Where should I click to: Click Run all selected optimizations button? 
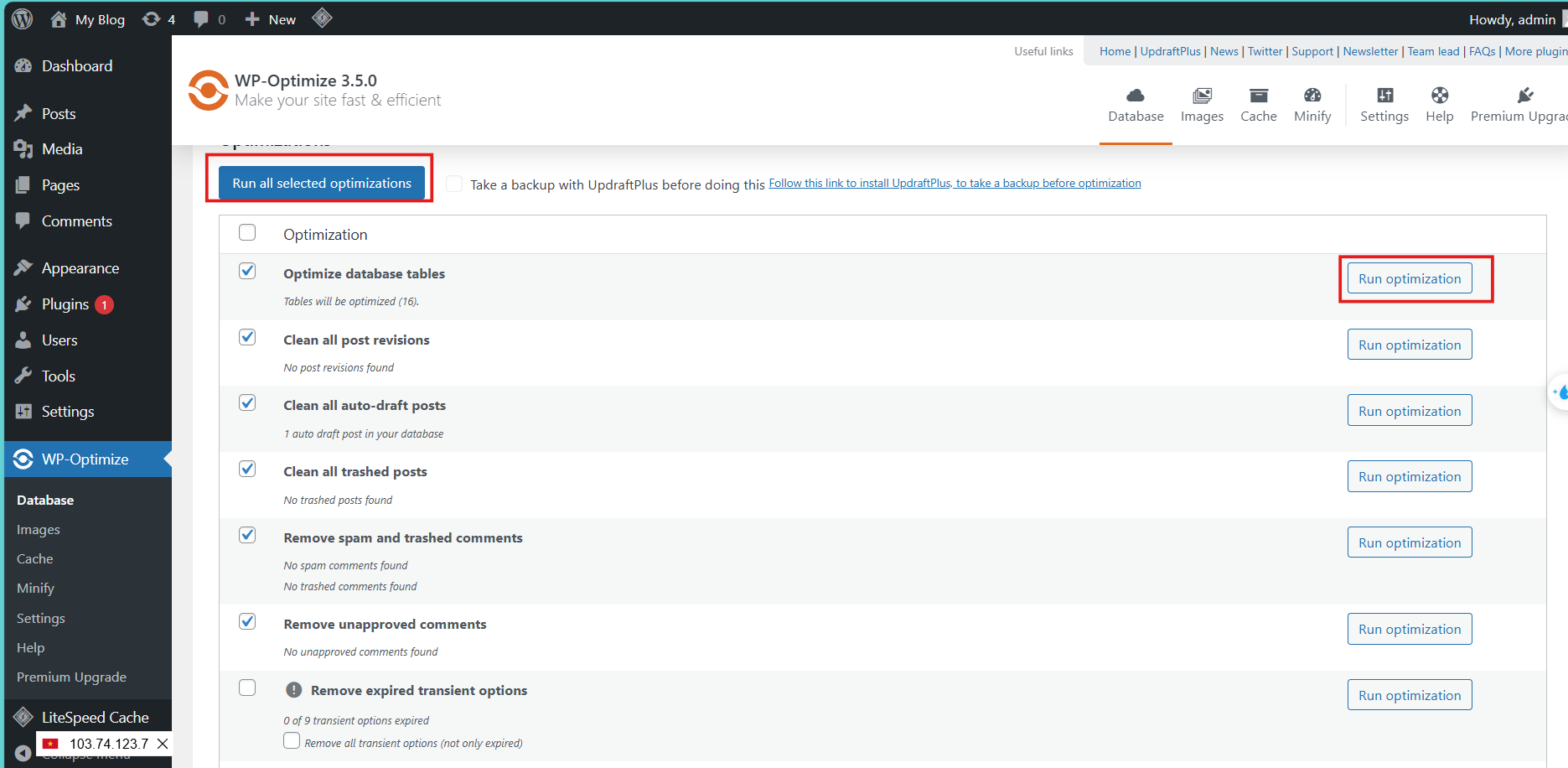tap(322, 183)
